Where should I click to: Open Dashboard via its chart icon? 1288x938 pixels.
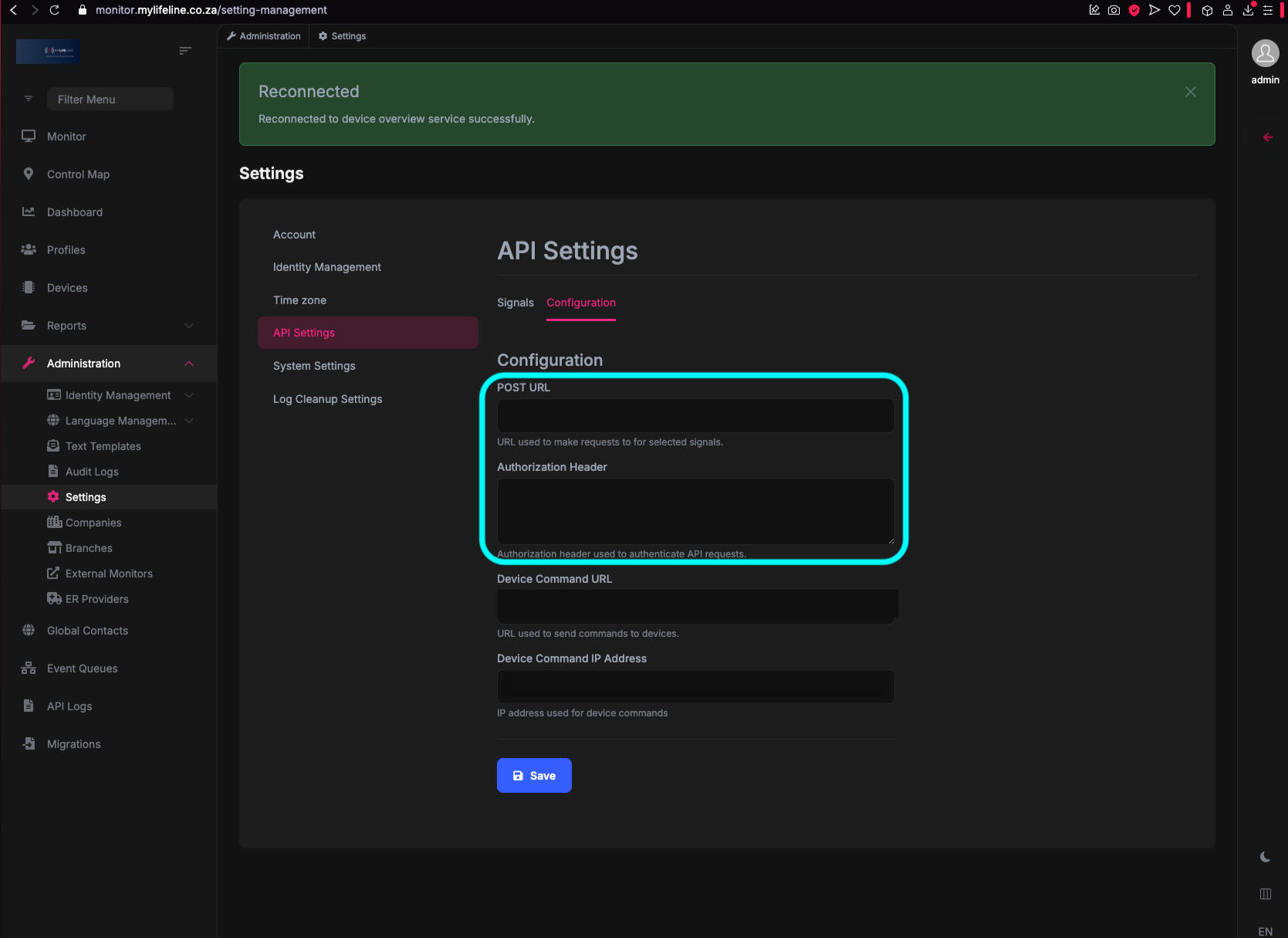(29, 212)
